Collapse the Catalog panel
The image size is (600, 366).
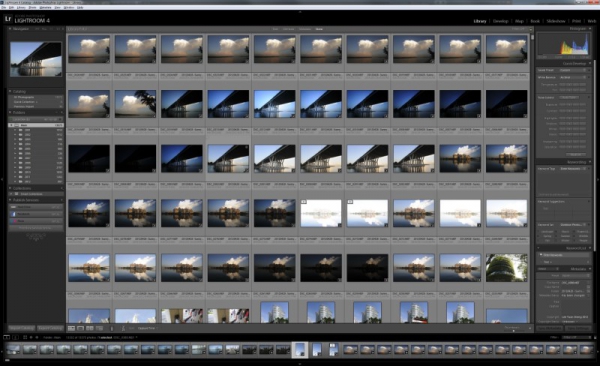point(10,92)
